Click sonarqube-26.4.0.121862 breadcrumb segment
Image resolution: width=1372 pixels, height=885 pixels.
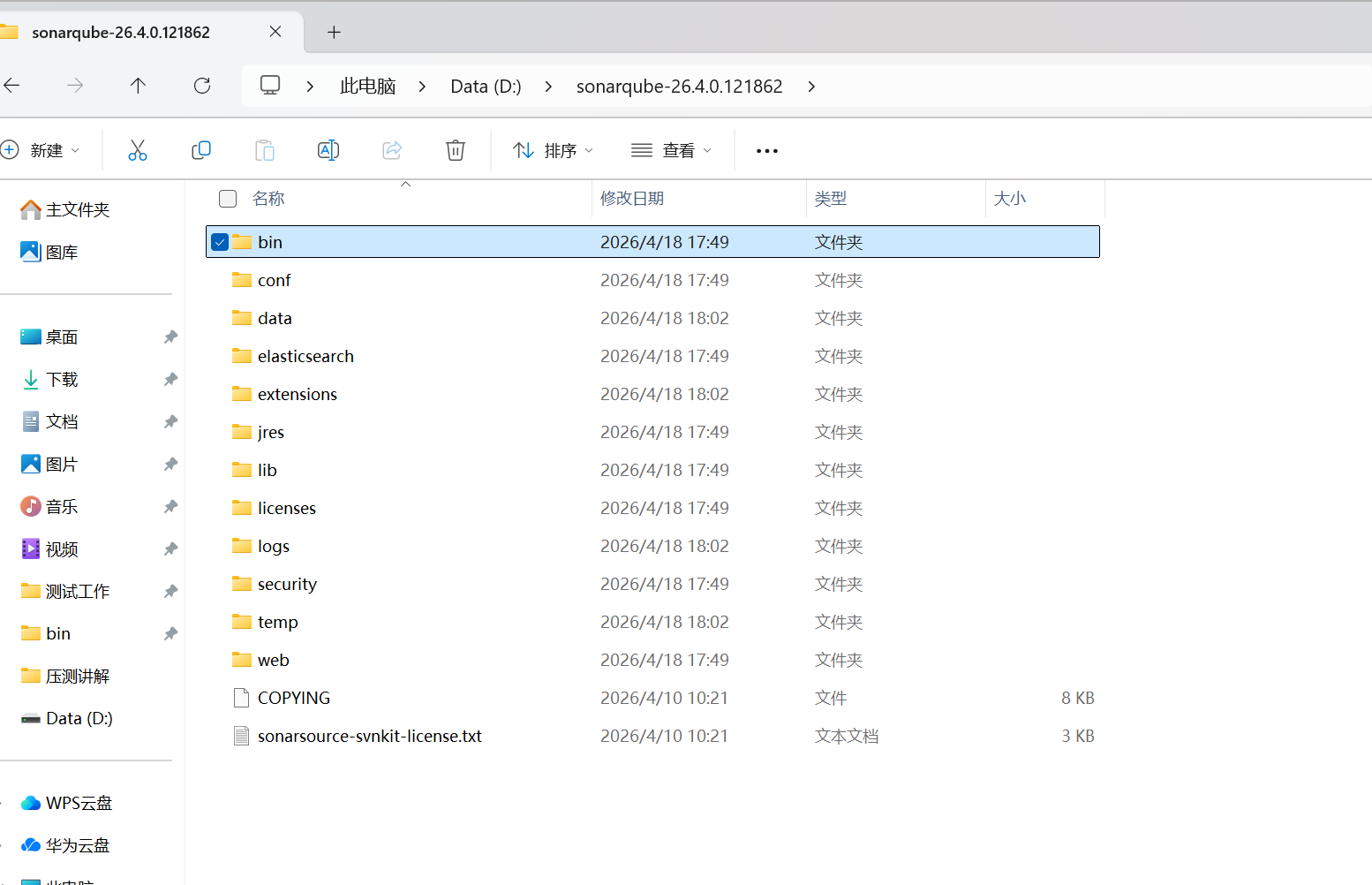(x=680, y=86)
